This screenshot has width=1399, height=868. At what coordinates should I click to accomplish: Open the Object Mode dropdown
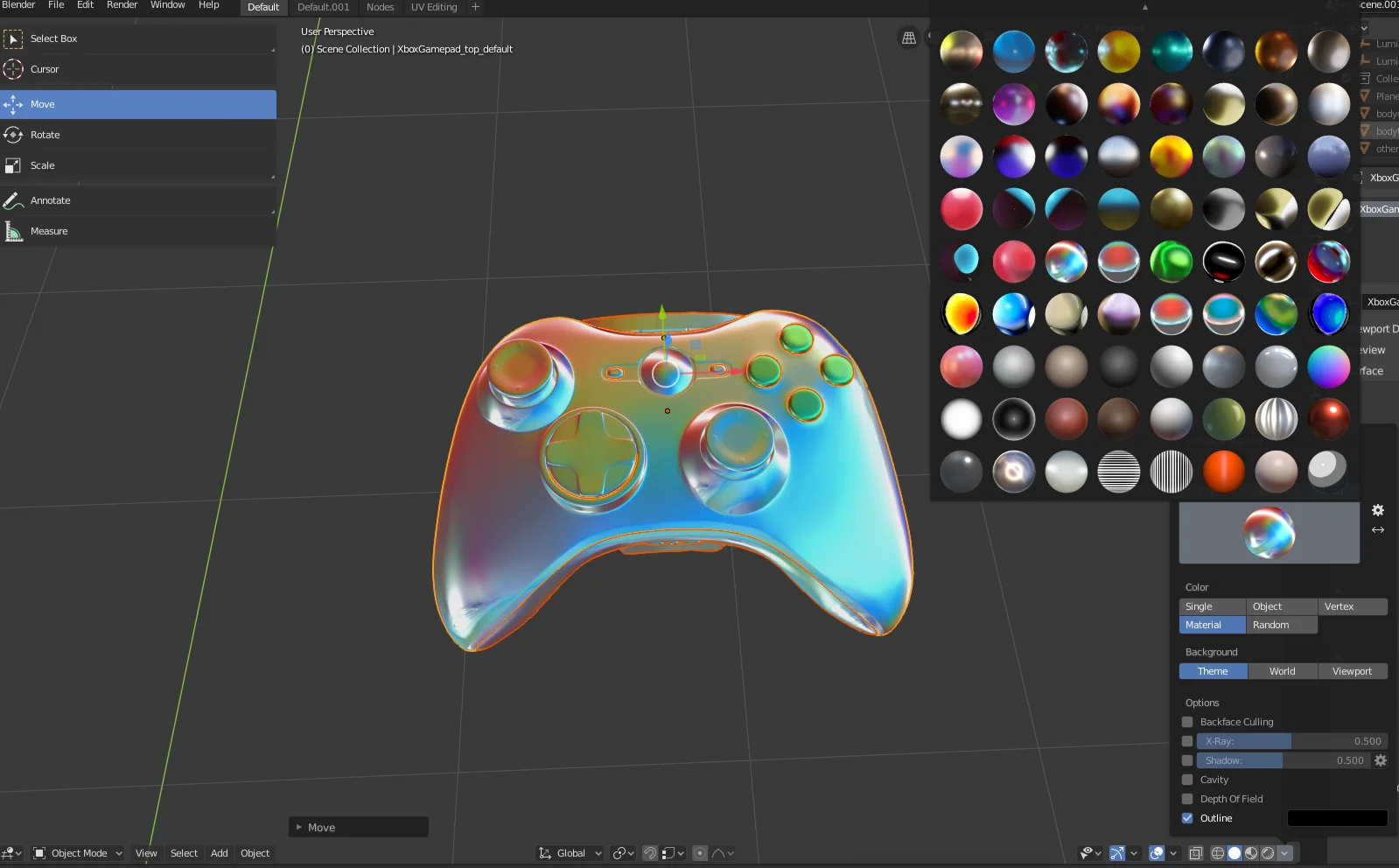(x=79, y=853)
